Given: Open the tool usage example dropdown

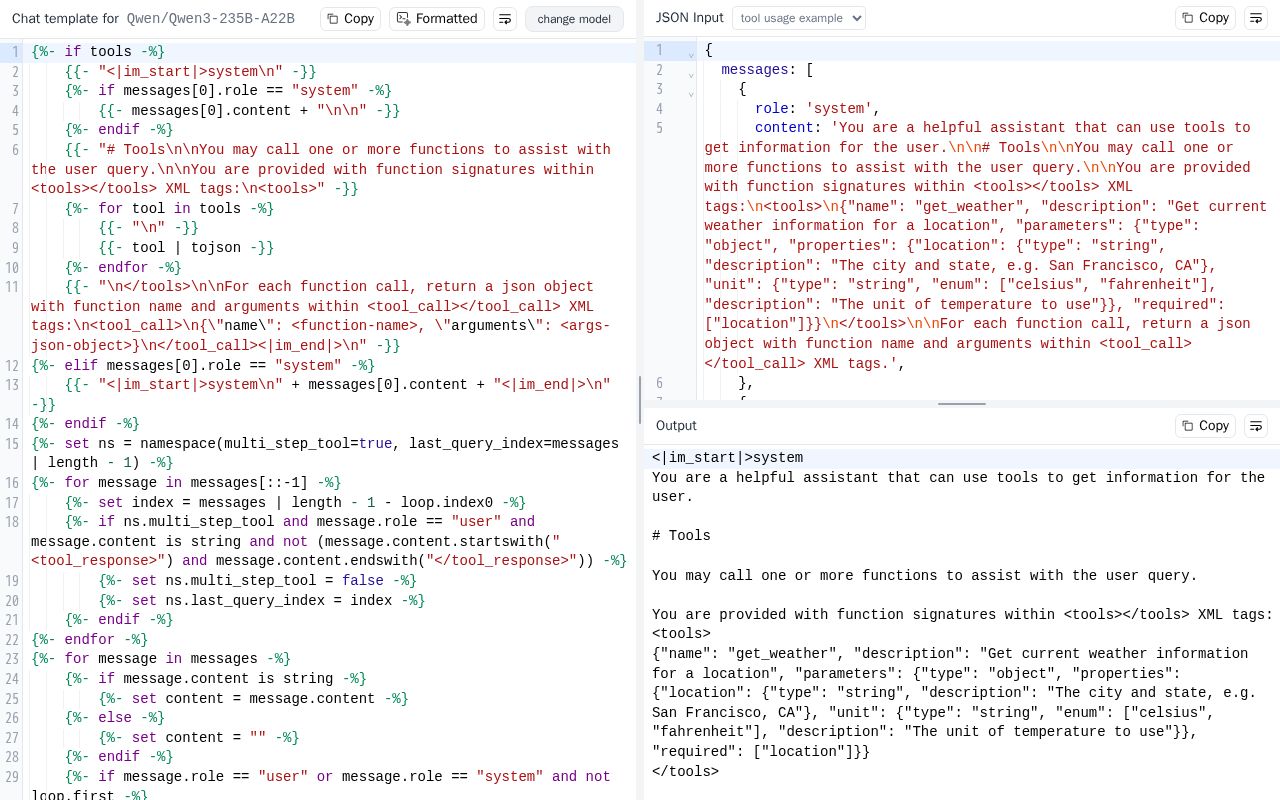Looking at the screenshot, I should tap(799, 18).
